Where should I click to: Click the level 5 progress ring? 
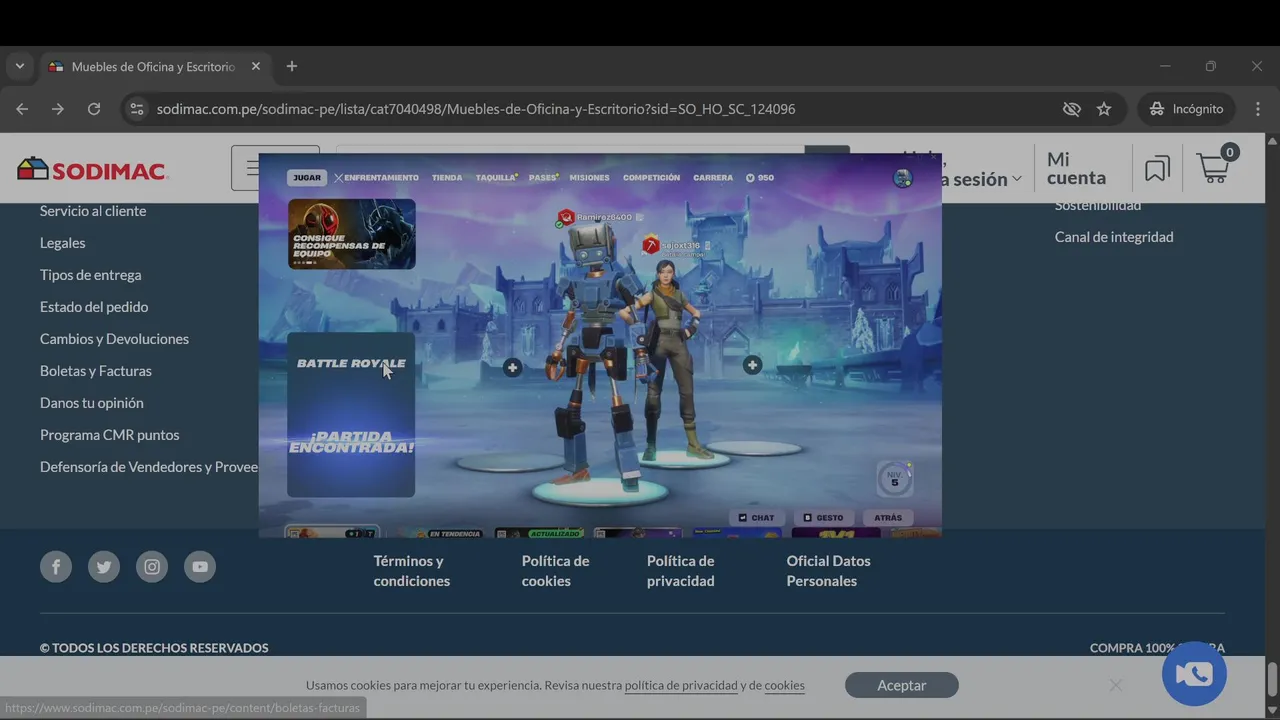894,478
